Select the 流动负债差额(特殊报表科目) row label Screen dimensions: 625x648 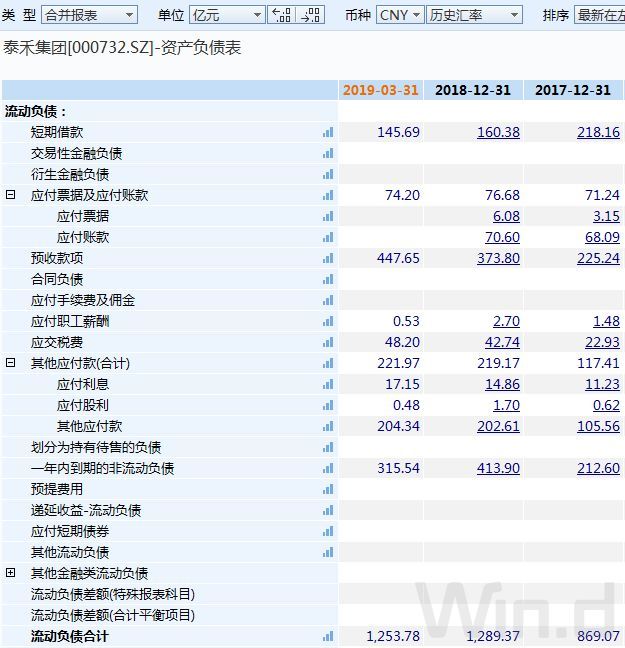[x=113, y=594]
